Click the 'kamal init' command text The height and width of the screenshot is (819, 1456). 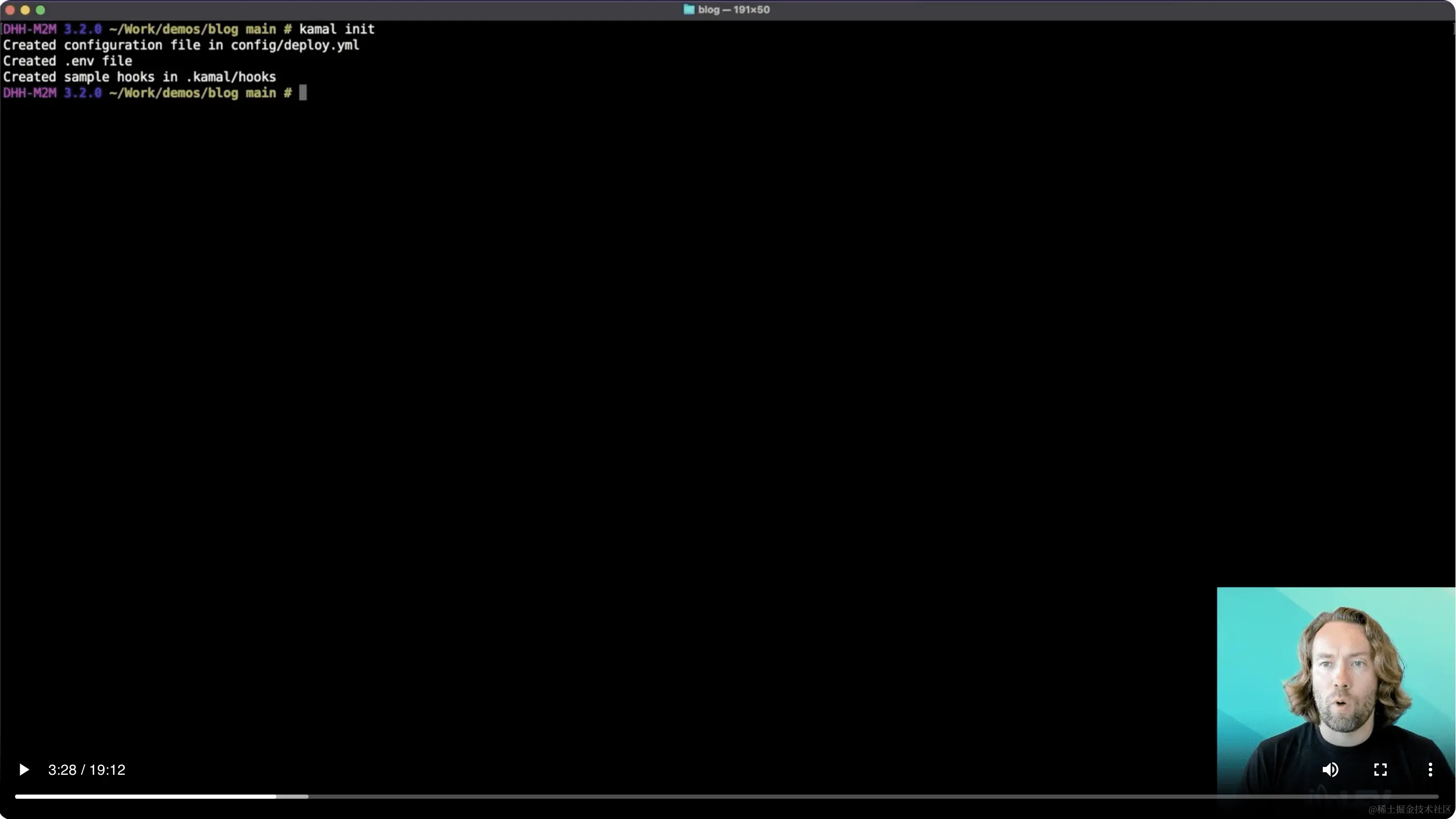click(336, 29)
